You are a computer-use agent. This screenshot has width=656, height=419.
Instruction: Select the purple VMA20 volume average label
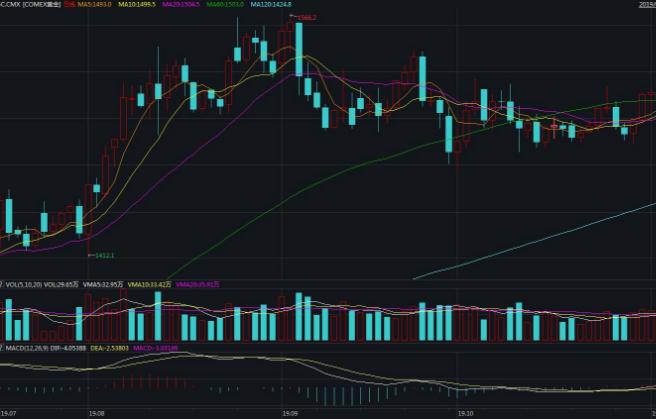[197, 284]
